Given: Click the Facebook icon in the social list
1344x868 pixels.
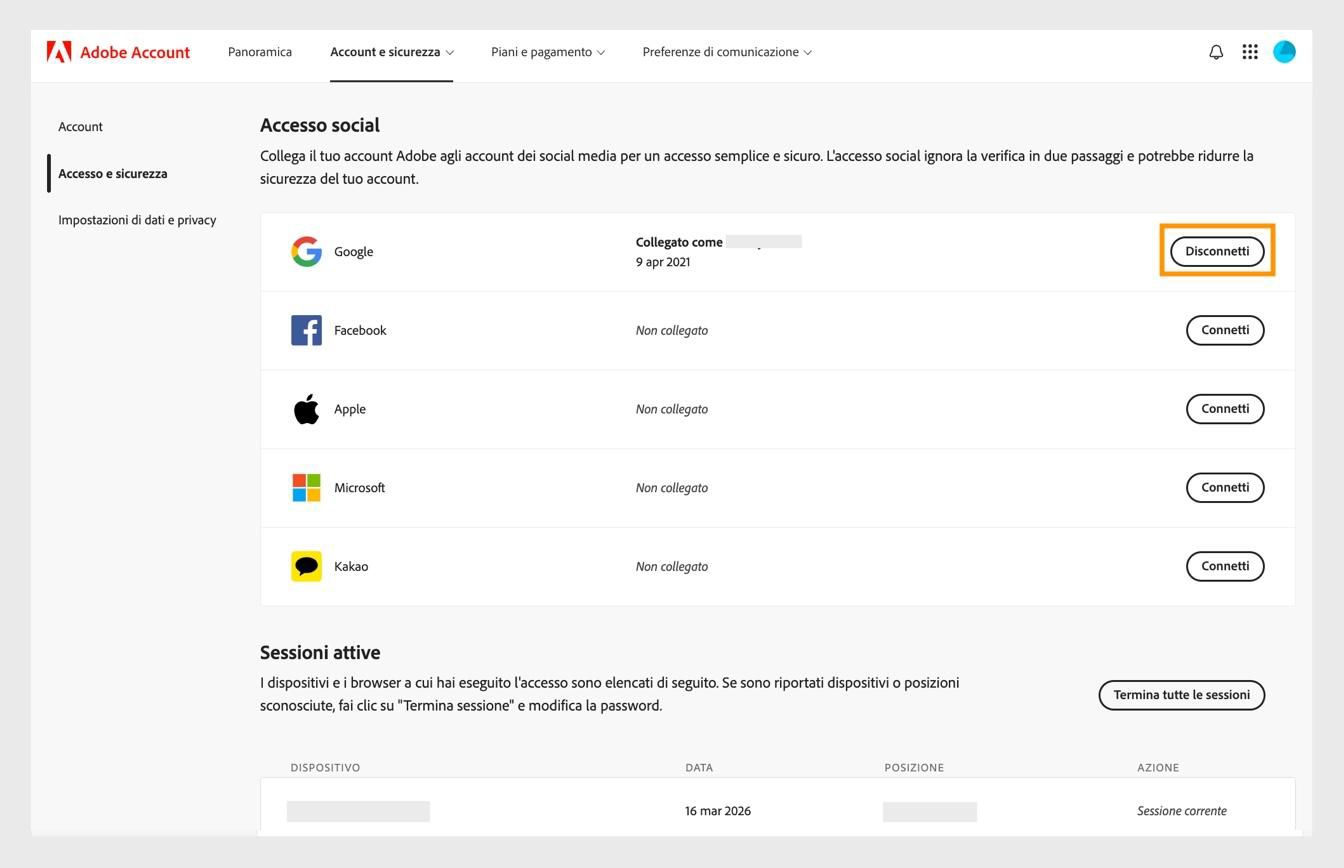Looking at the screenshot, I should click(307, 330).
